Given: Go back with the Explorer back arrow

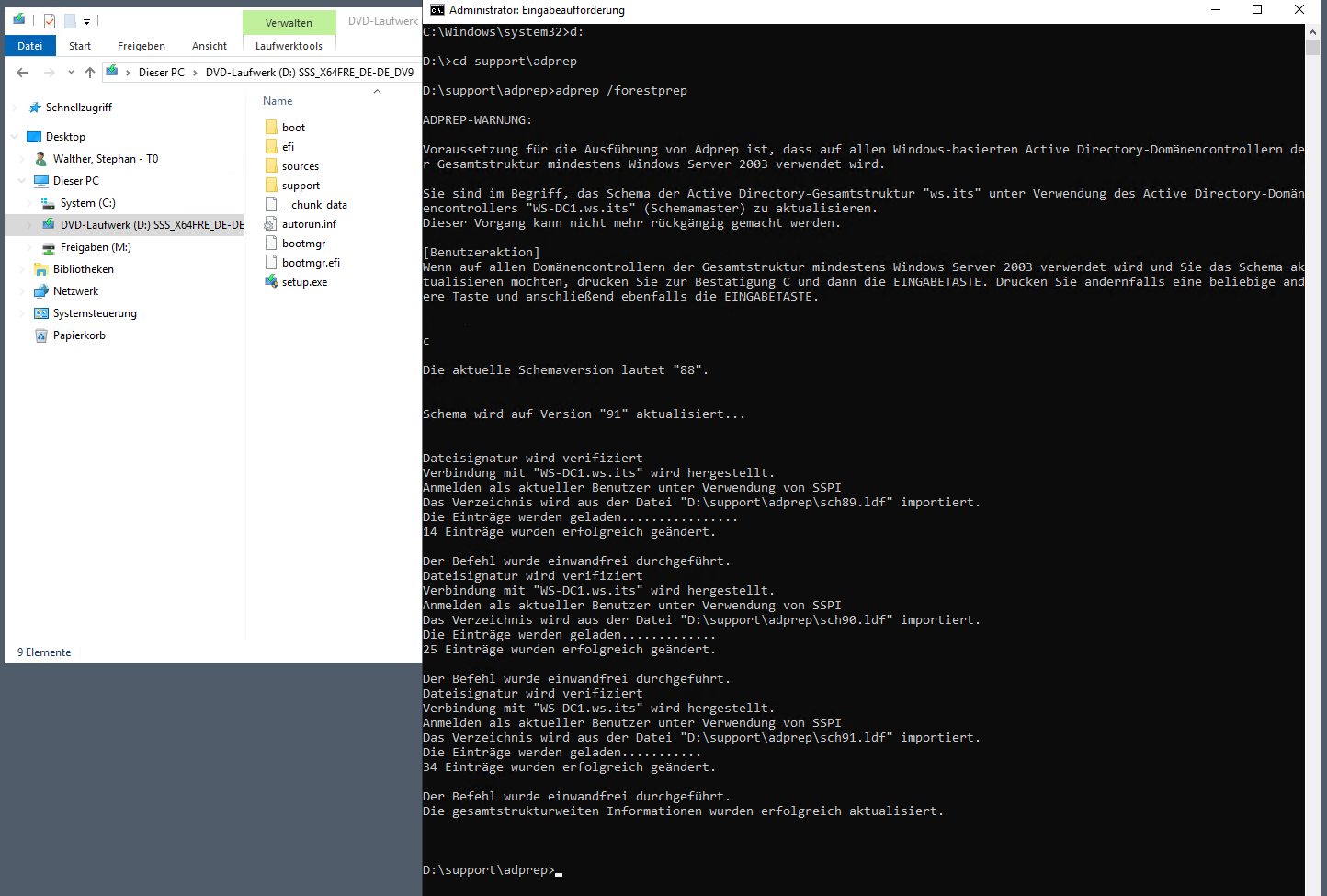Looking at the screenshot, I should 22,72.
